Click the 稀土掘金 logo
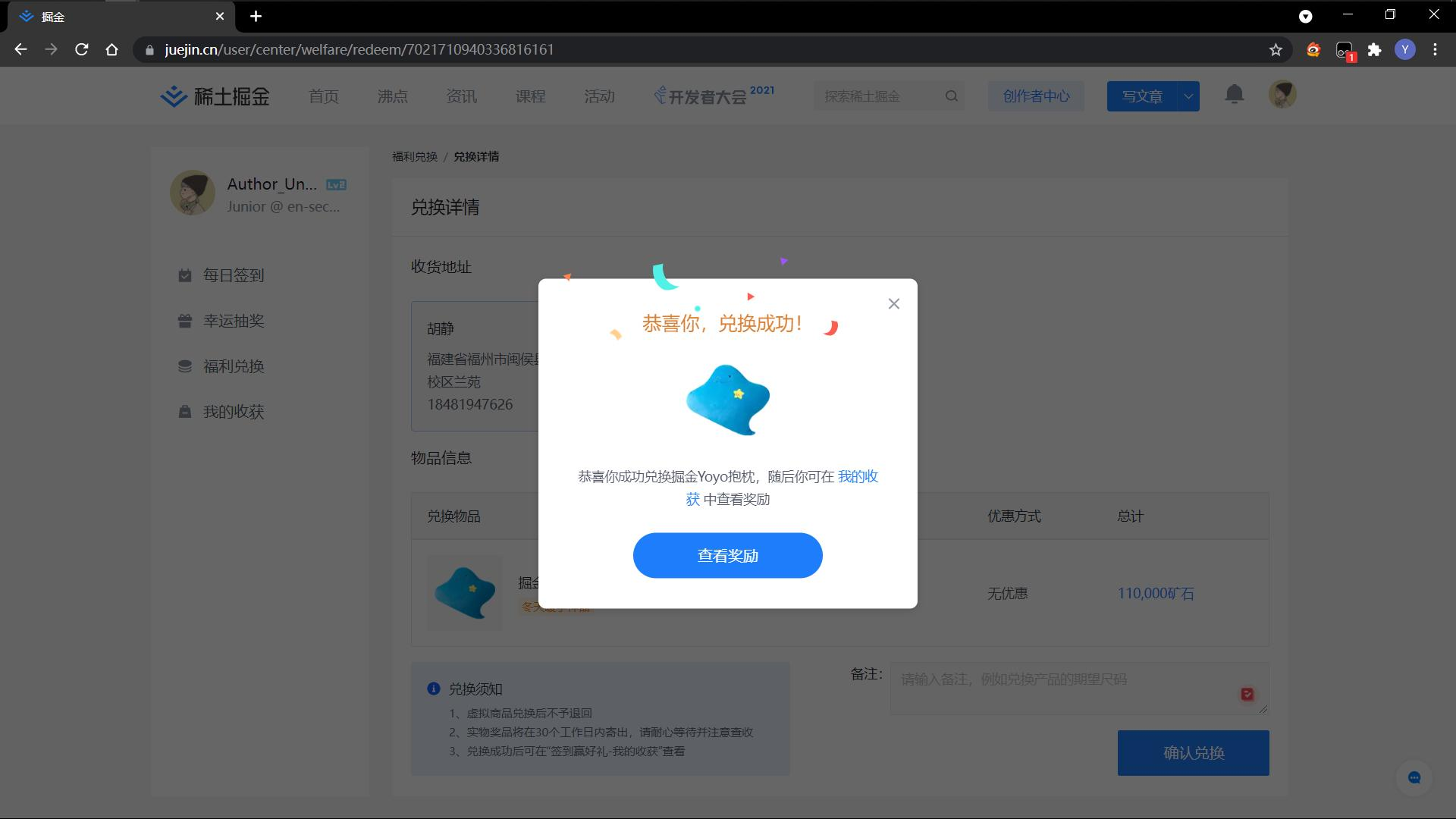The height and width of the screenshot is (819, 1456). point(215,96)
